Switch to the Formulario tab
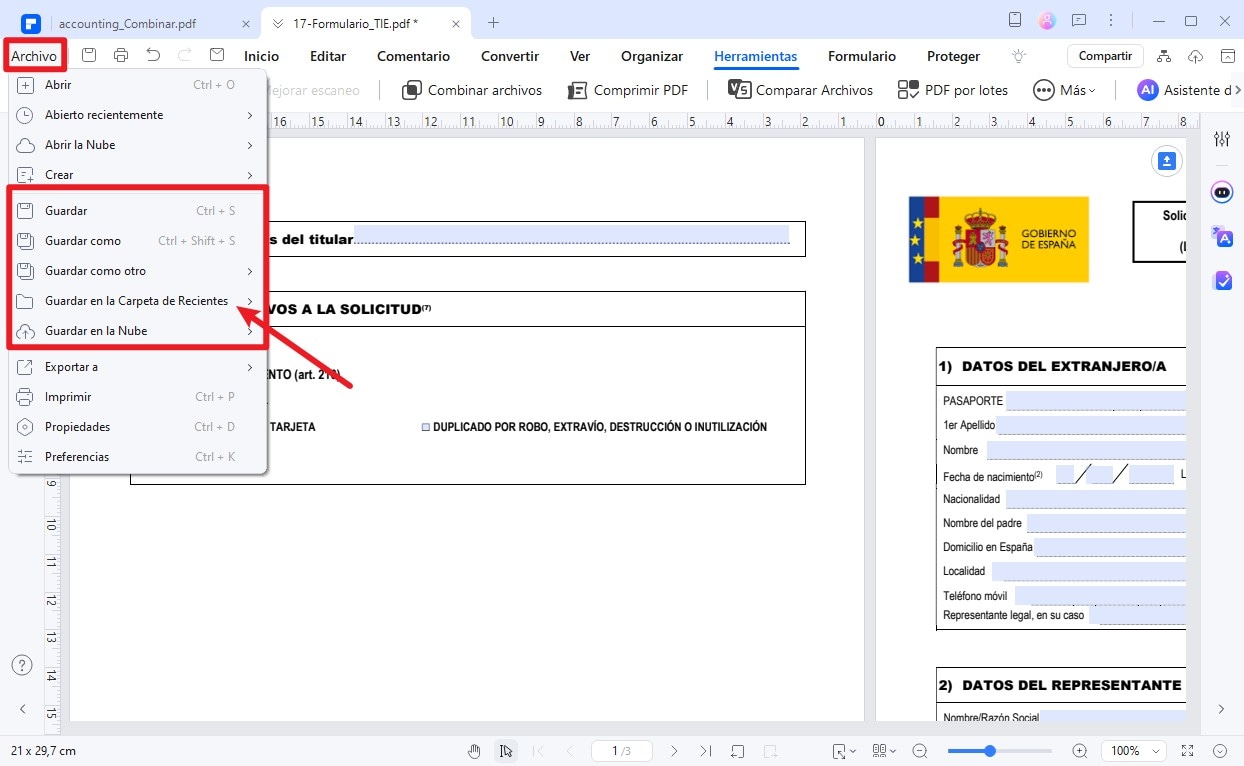 point(862,57)
